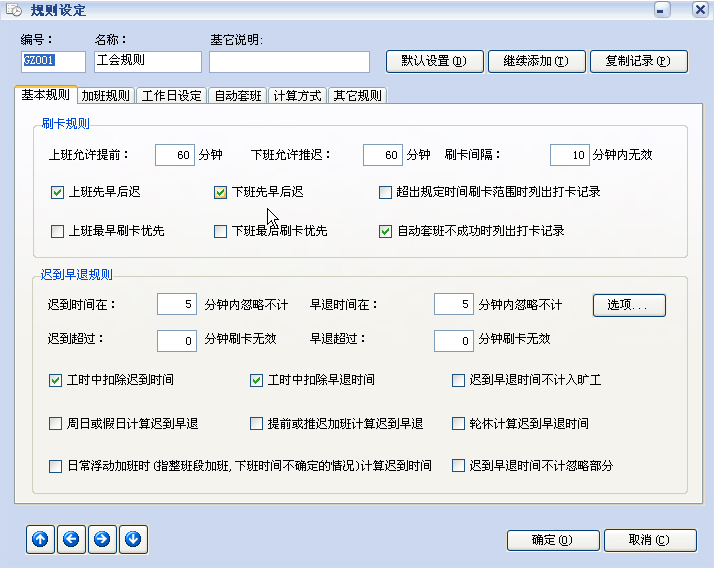Viewport: 714px width, 568px height.
Task: Click the 名称 input field
Action: [147, 61]
